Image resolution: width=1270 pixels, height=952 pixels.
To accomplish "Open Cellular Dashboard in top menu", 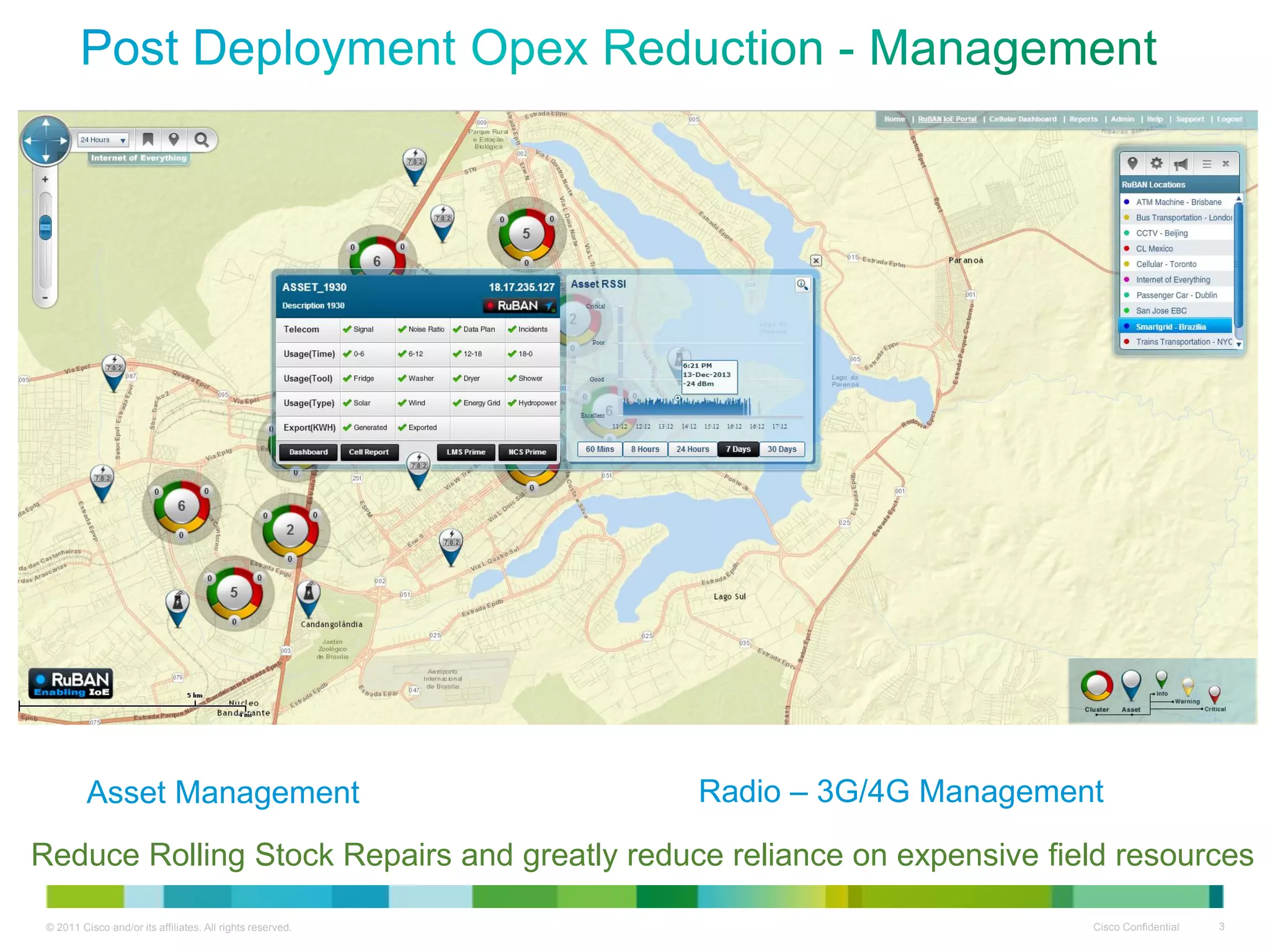I will coord(1022,119).
